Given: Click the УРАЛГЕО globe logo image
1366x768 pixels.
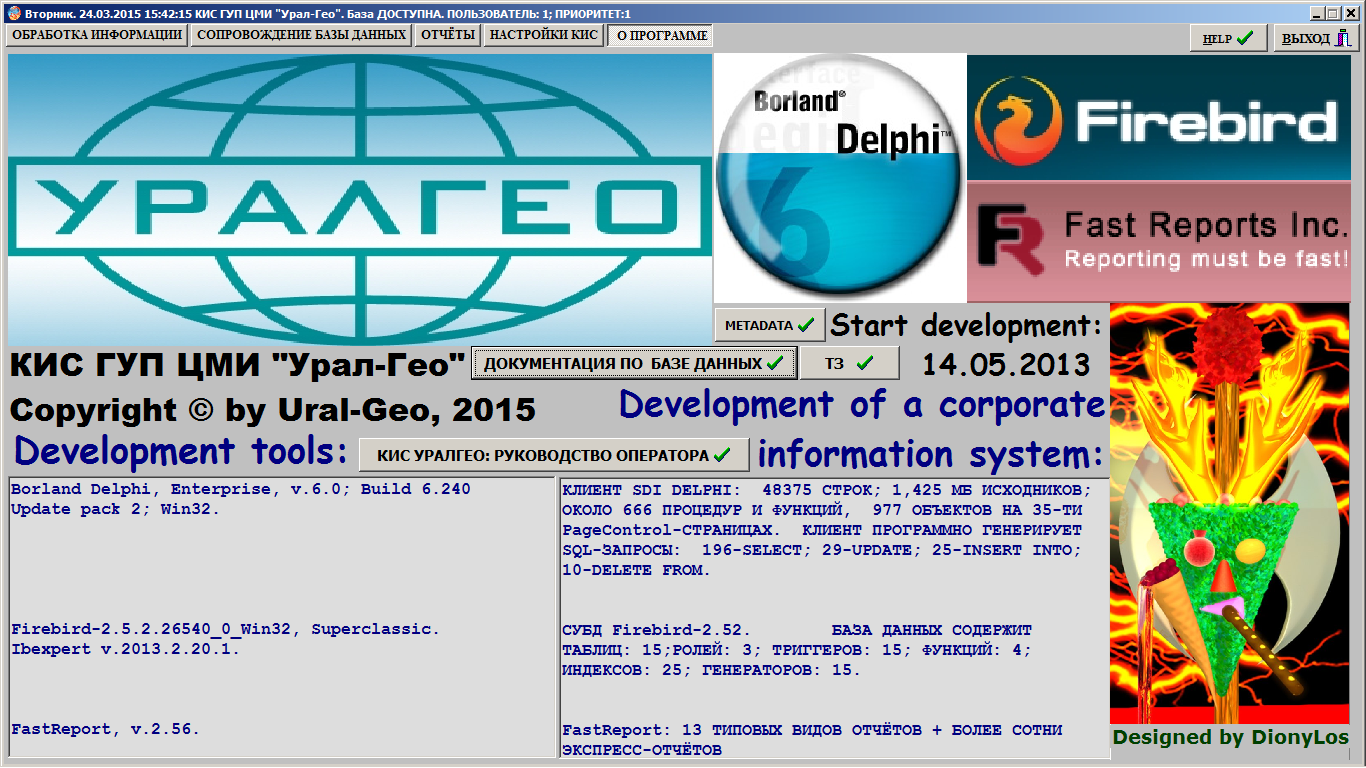Looking at the screenshot, I should pos(359,199).
